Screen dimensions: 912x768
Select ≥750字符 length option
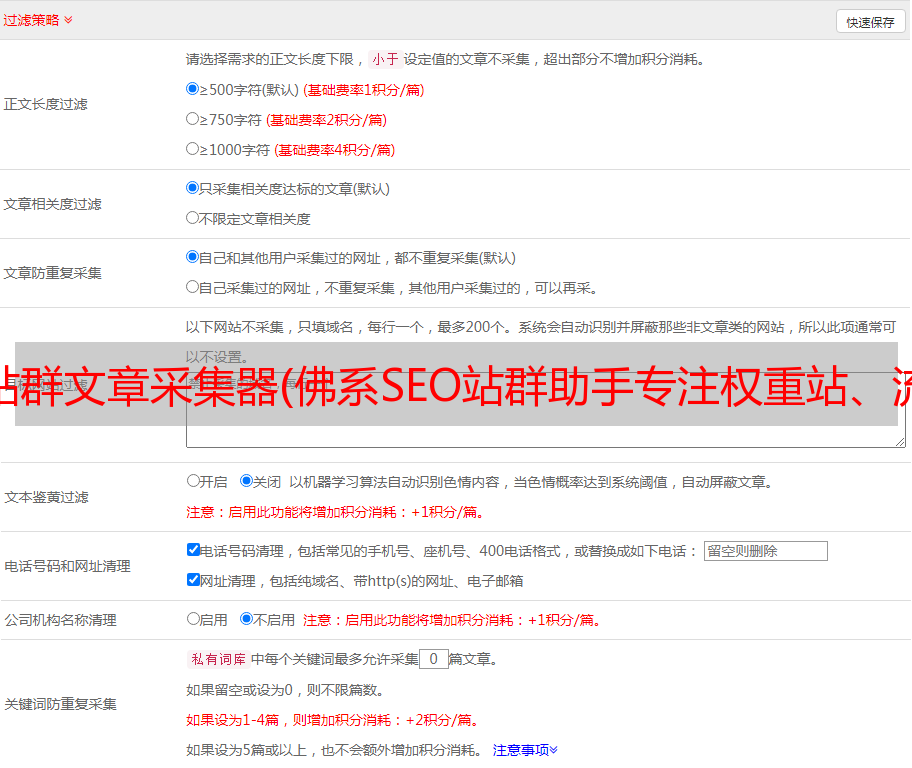pyautogui.click(x=193, y=119)
